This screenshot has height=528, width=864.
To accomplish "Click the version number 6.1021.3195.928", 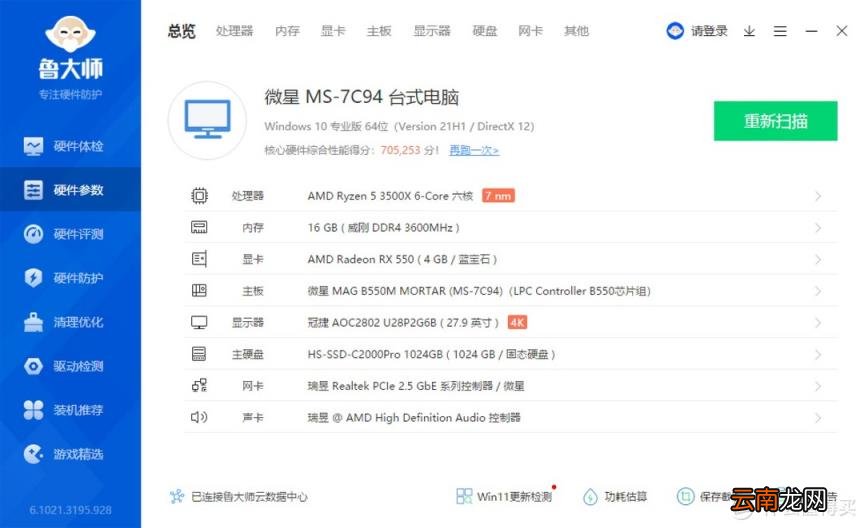I will [71, 510].
